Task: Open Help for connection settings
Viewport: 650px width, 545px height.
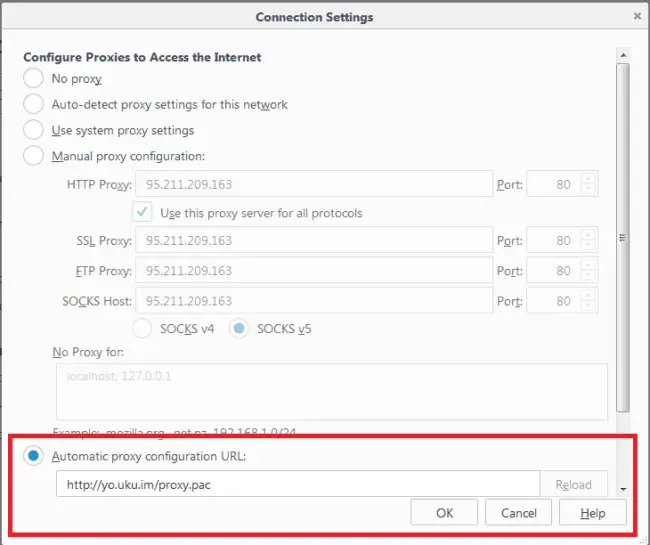Action: [593, 513]
